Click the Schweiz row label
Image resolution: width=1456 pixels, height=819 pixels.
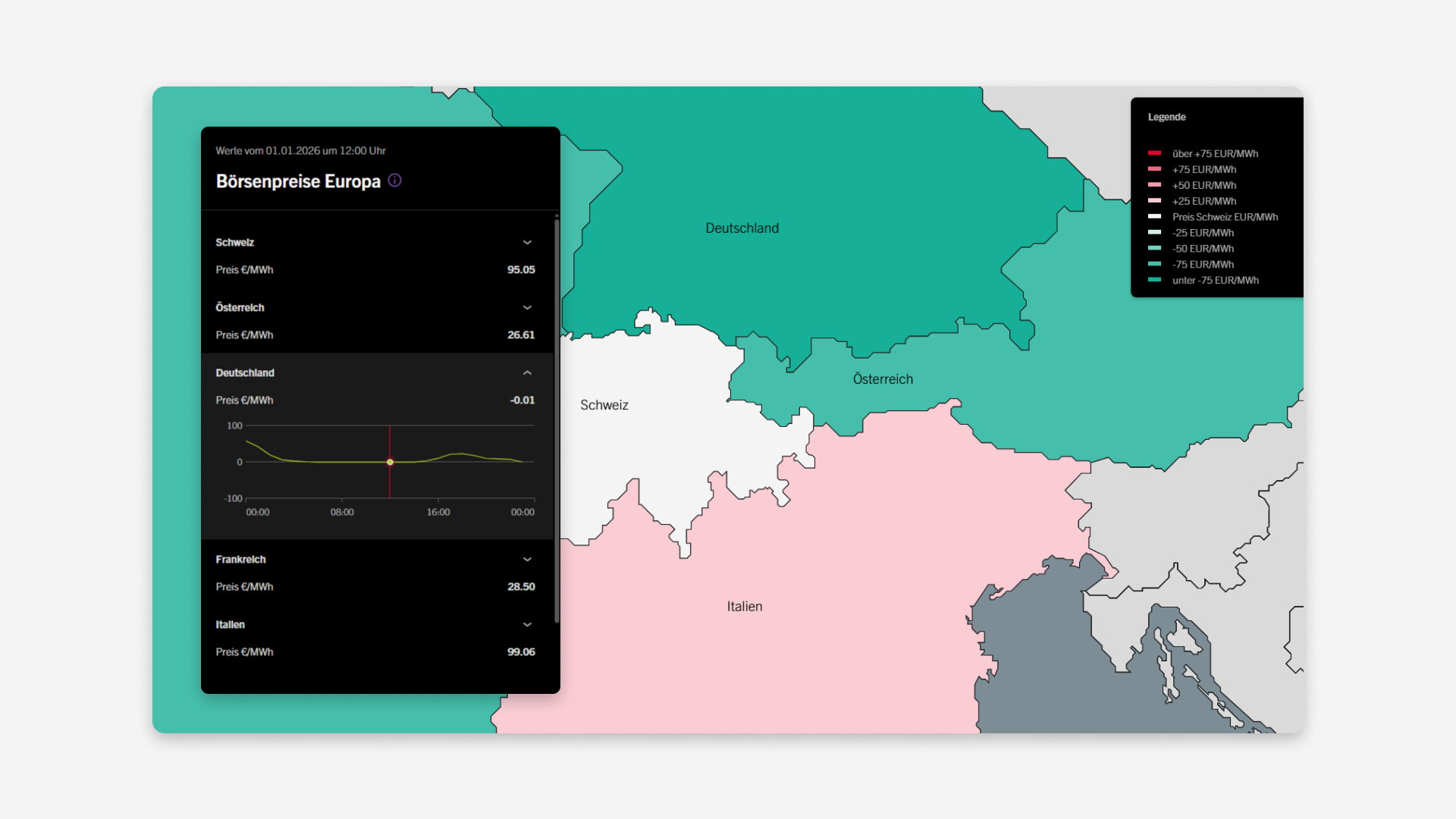tap(234, 243)
